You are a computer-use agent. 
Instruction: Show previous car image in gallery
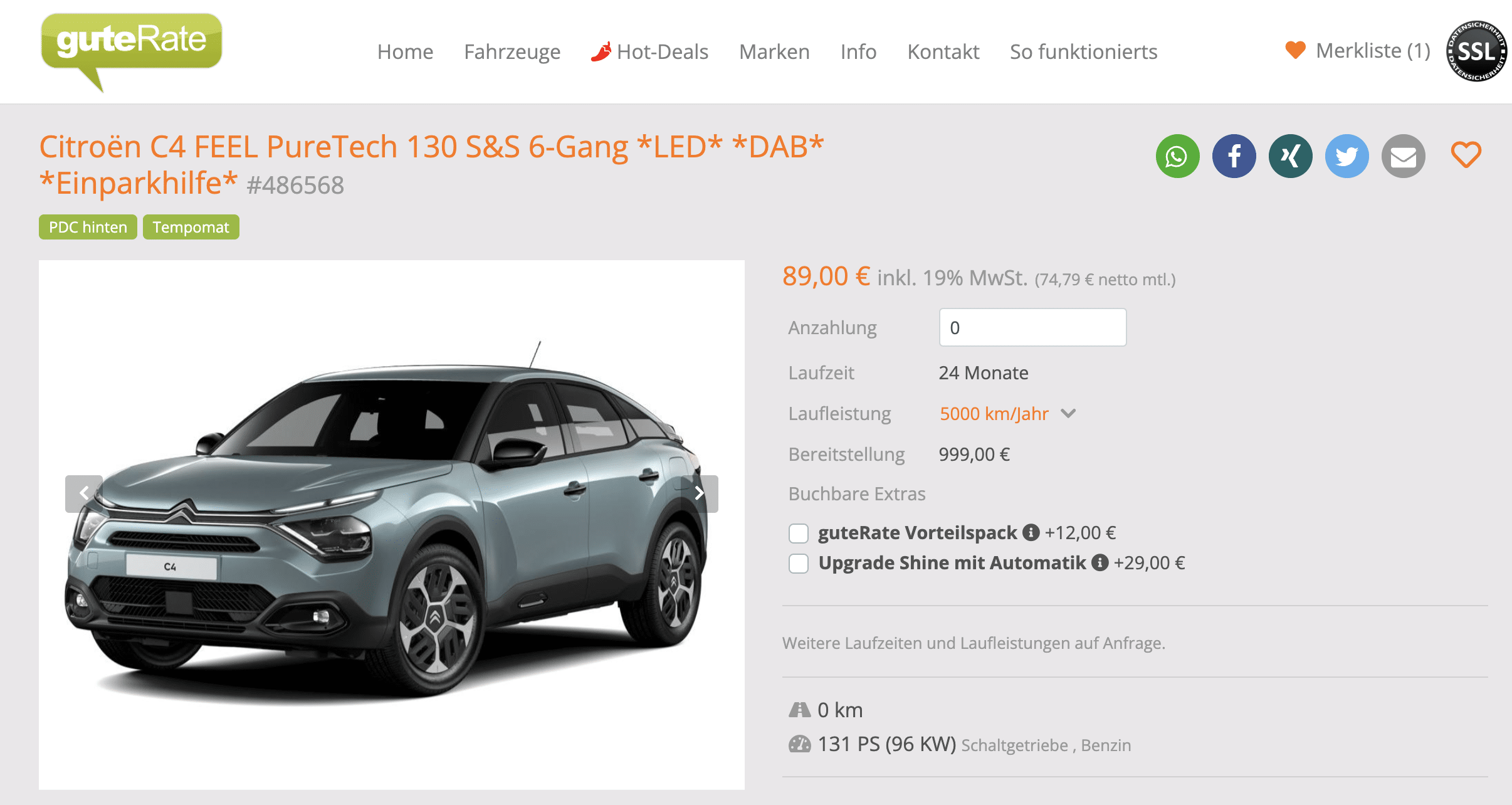pyautogui.click(x=84, y=493)
